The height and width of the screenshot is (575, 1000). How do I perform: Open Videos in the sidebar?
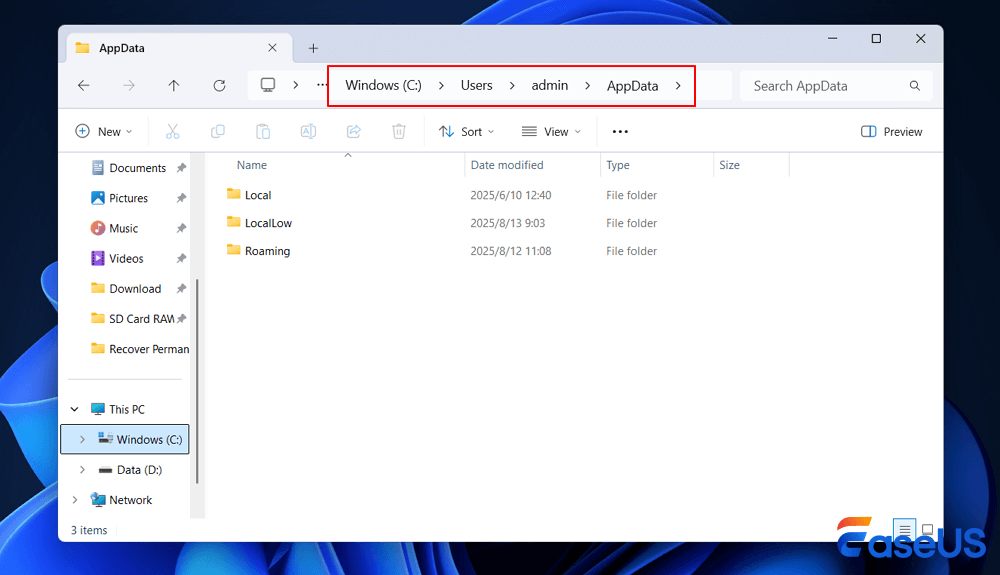click(x=117, y=258)
